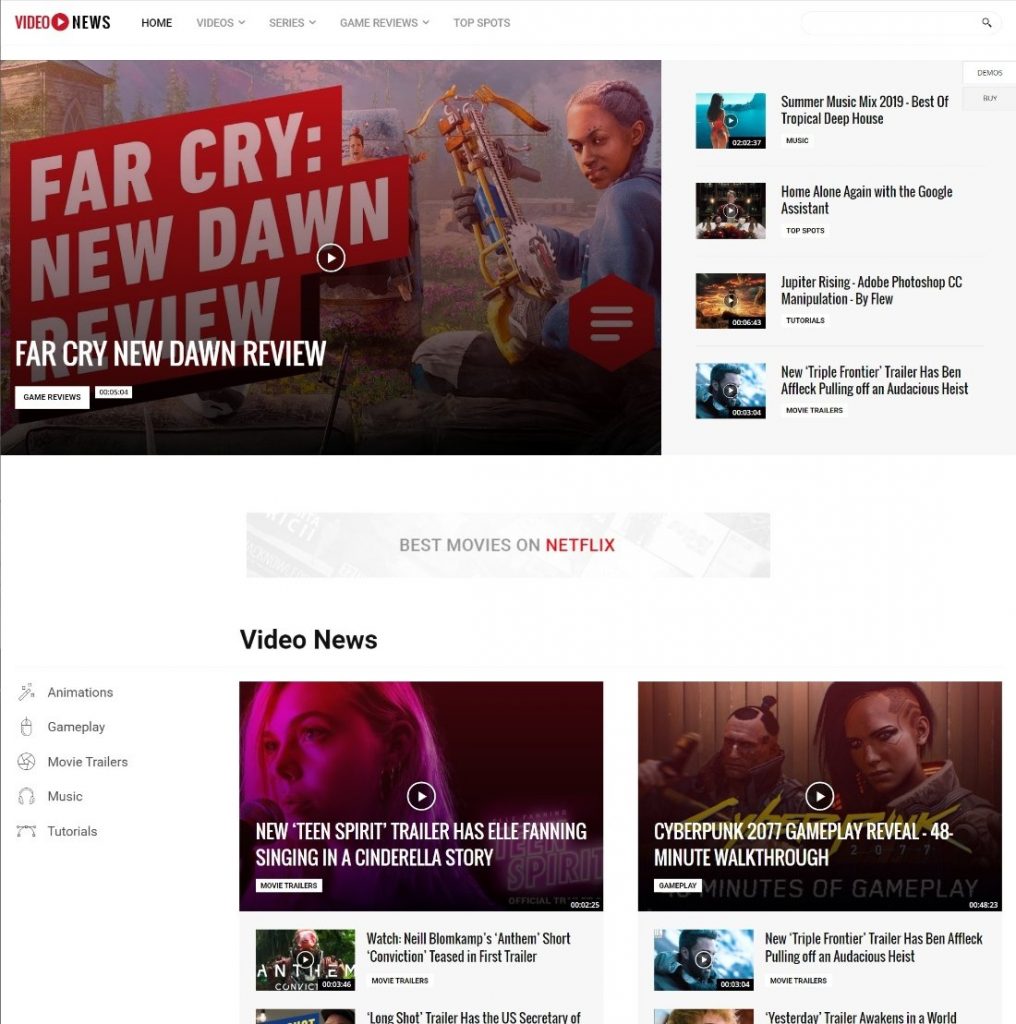Click the Tutorials tag under Jupiter Rising

[805, 321]
